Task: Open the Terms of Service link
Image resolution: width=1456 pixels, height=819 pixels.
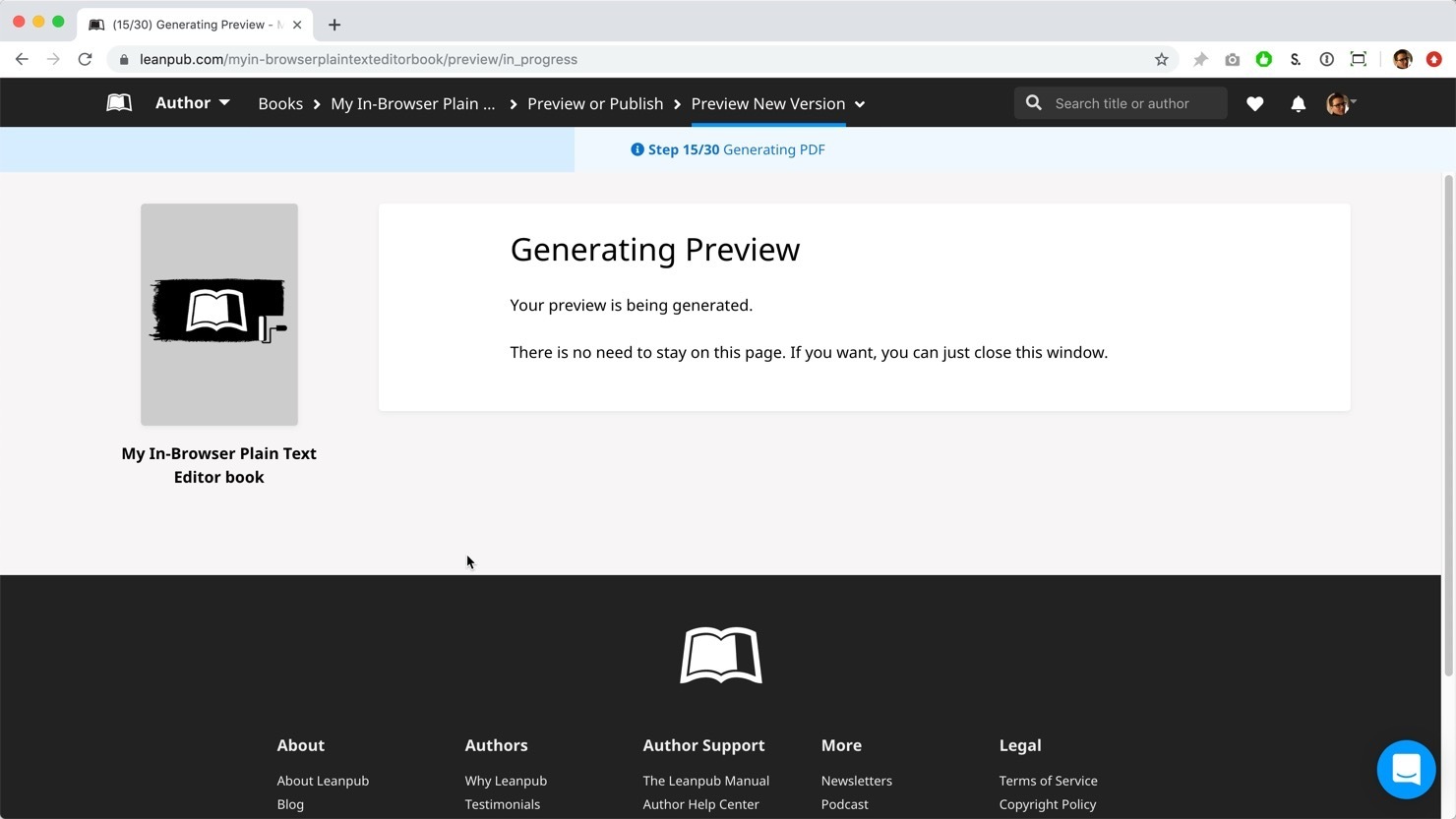Action: click(1048, 781)
